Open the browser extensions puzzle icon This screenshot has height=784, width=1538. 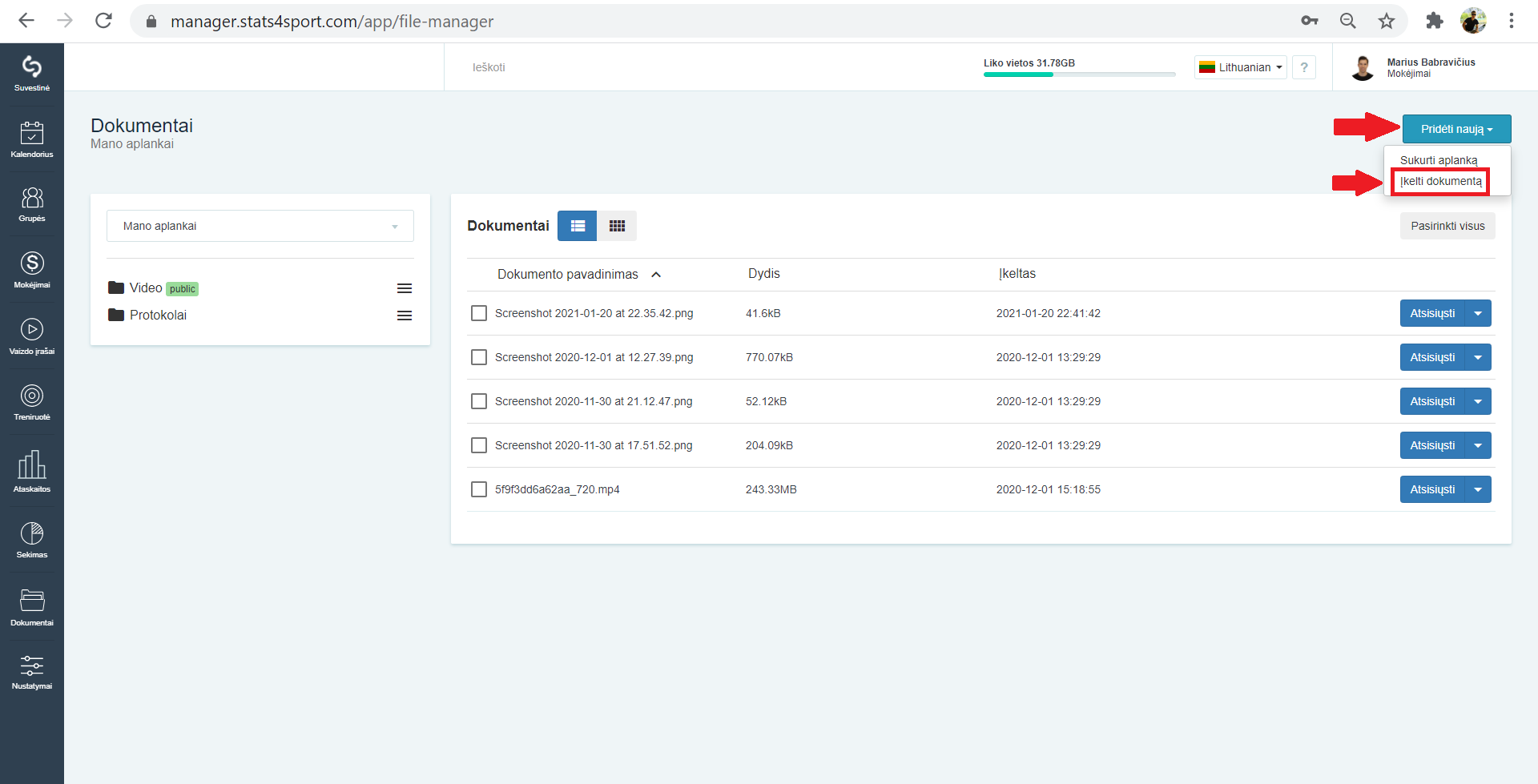pyautogui.click(x=1434, y=21)
